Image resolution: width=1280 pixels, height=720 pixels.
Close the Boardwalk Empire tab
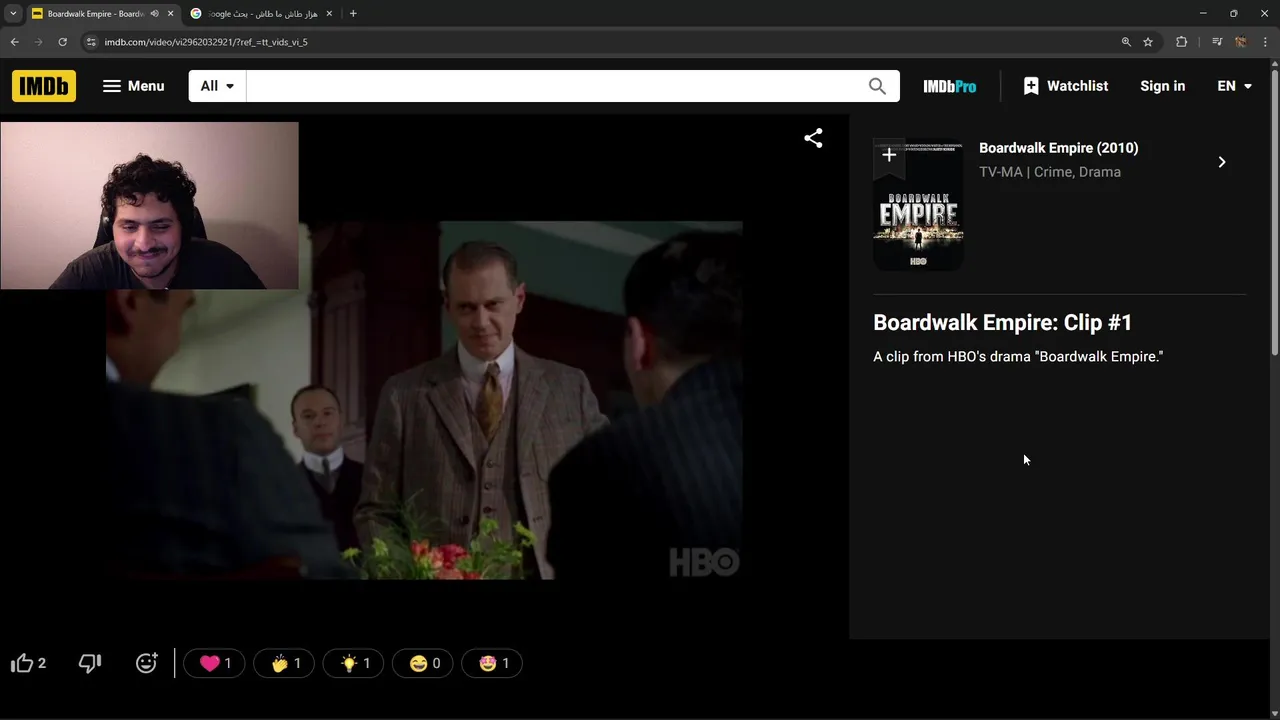pyautogui.click(x=169, y=14)
